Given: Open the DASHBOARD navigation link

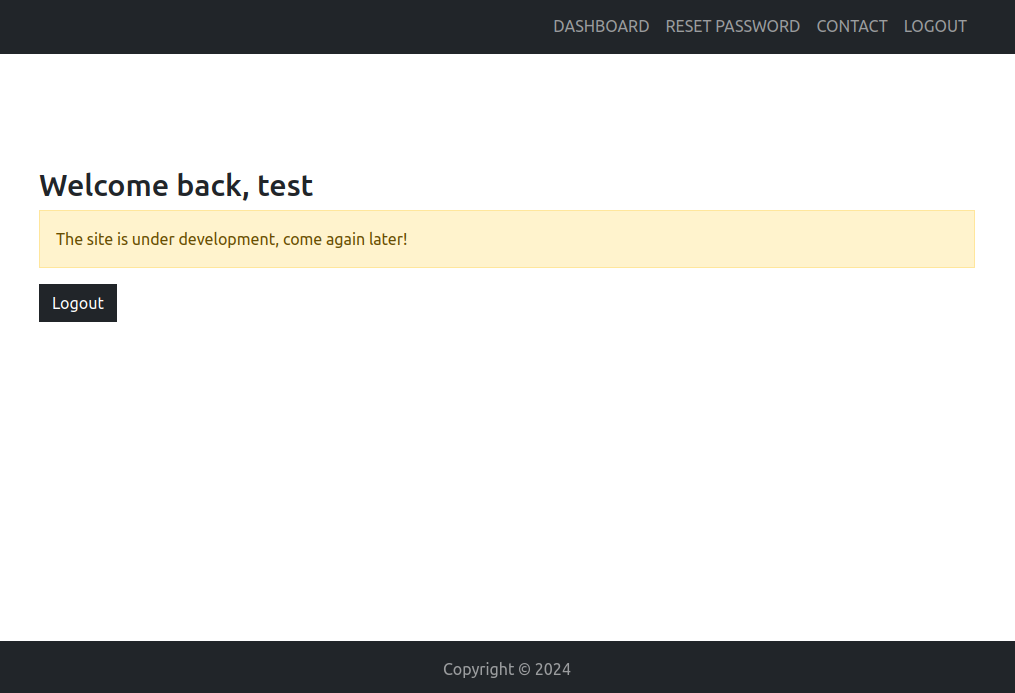Looking at the screenshot, I should (x=601, y=27).
